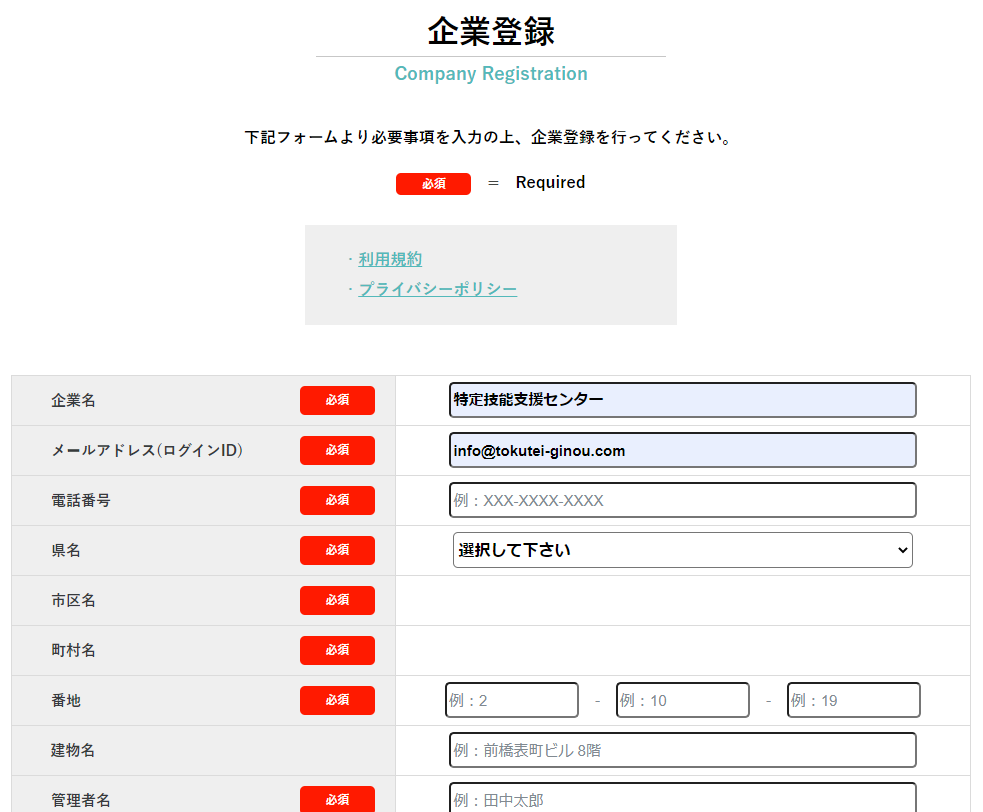The height and width of the screenshot is (812, 983).
Task: Click the 必須 badge beside 企業名
Action: 337,400
